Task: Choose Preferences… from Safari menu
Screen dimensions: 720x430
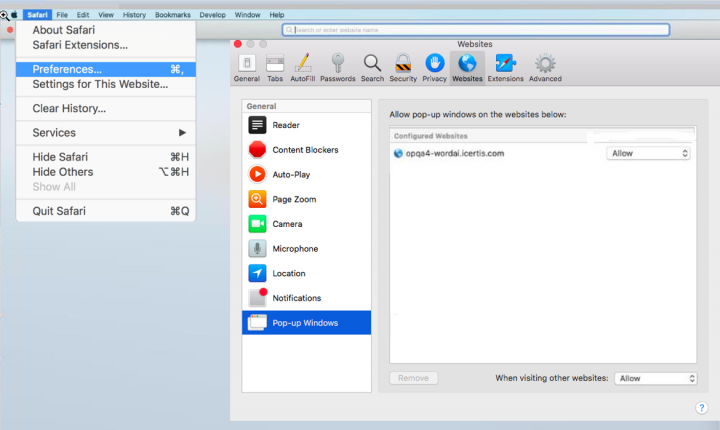Action: [106, 69]
